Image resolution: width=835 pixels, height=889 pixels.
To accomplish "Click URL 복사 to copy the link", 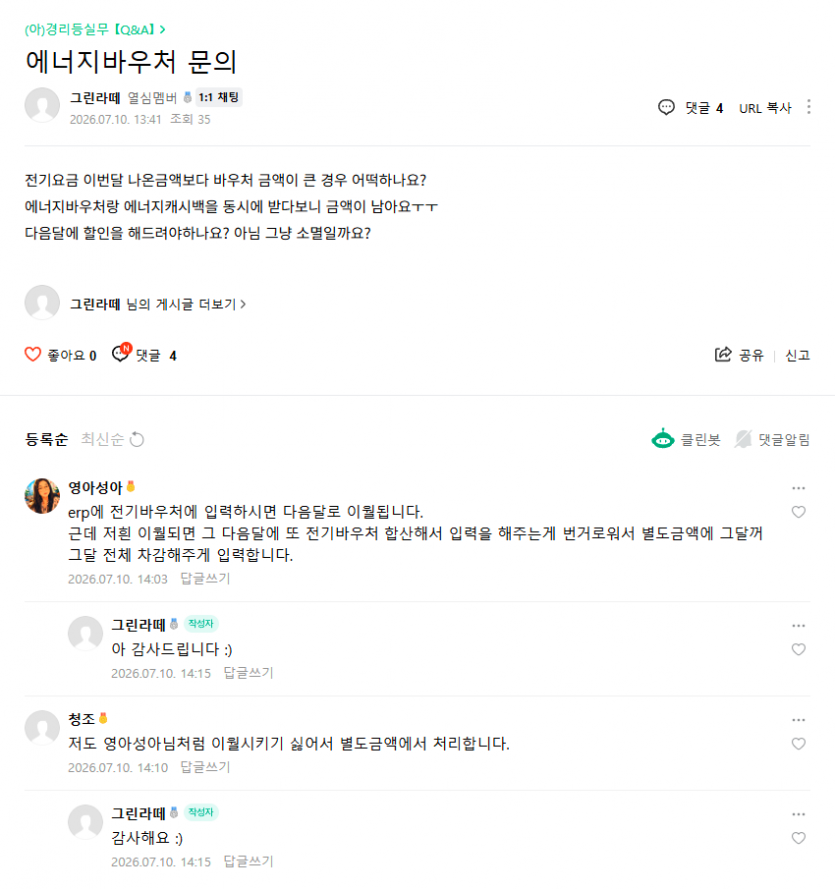I will point(765,108).
